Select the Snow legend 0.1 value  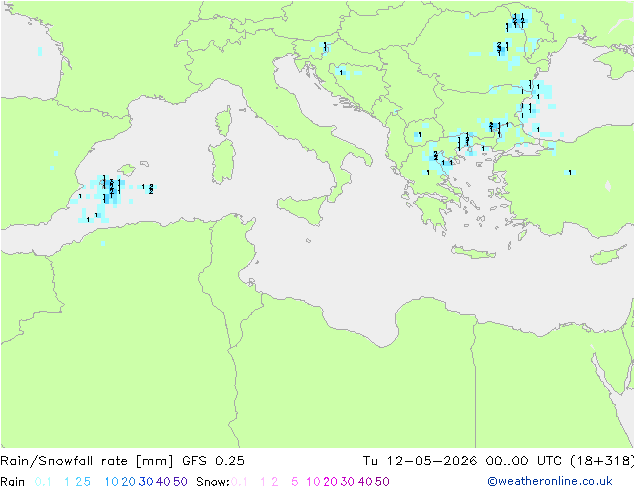click(x=239, y=482)
